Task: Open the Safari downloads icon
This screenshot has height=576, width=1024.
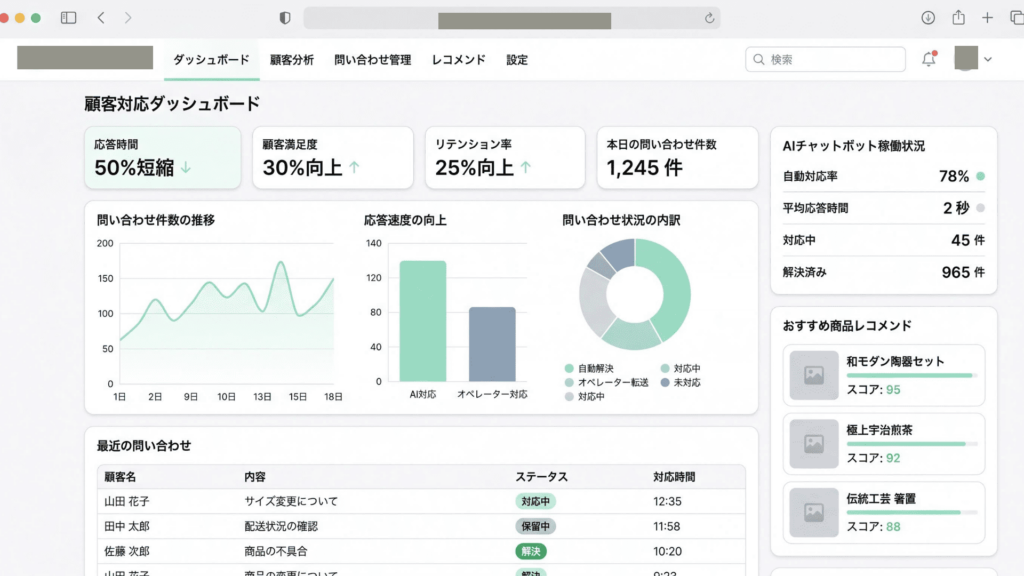Action: coord(928,18)
